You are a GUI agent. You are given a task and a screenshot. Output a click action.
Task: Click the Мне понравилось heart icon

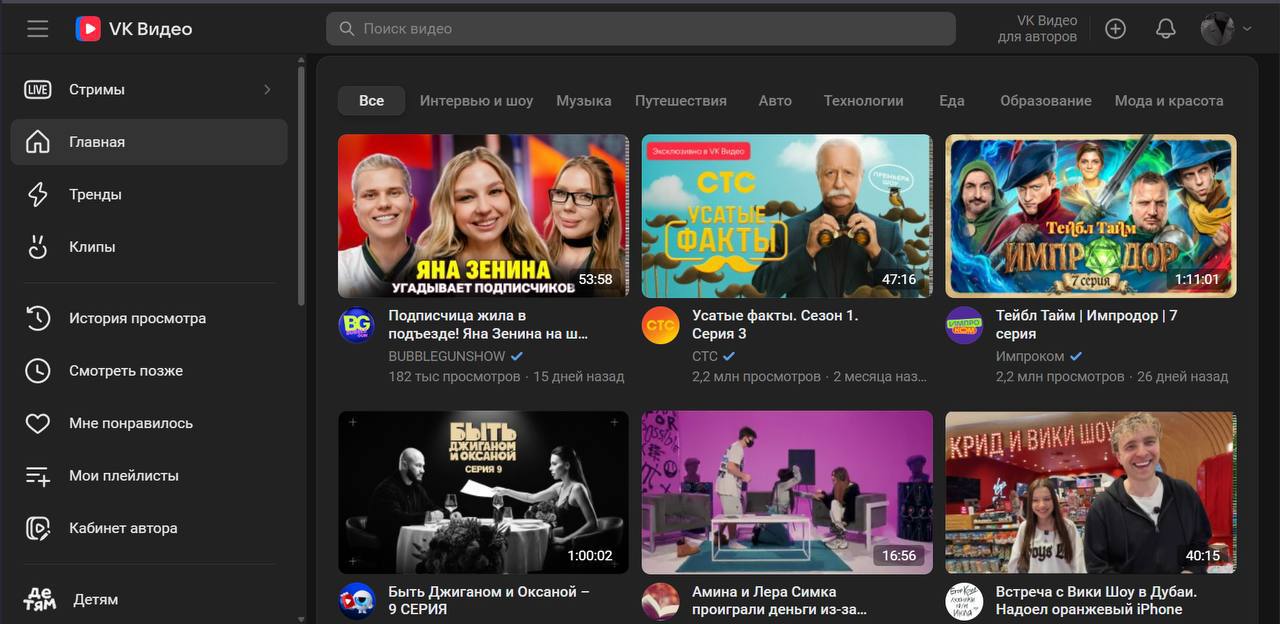tap(38, 423)
